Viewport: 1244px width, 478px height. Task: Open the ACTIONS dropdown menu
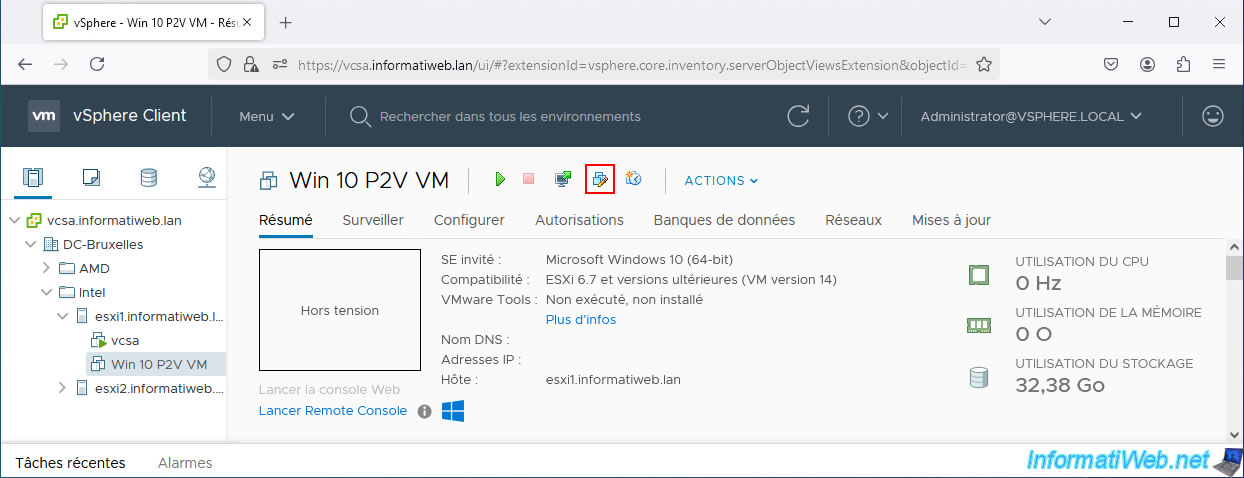click(721, 181)
